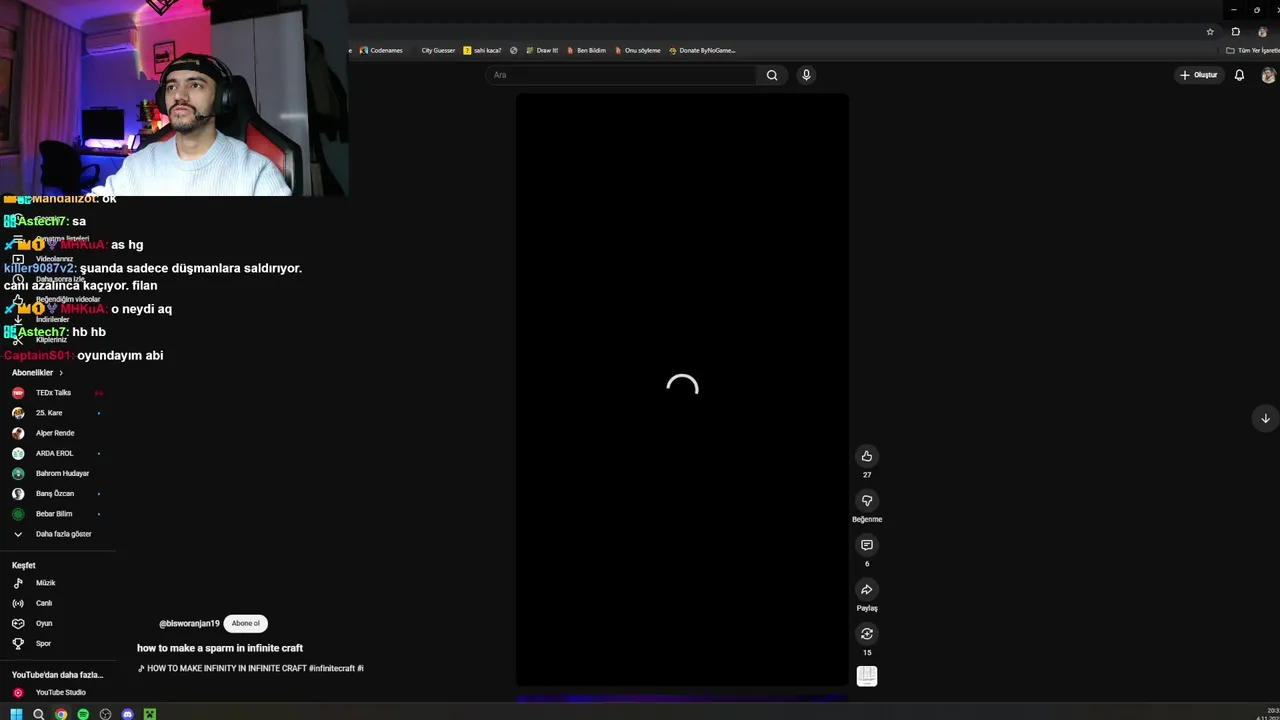Click the Oluştur create button
Image resolution: width=1280 pixels, height=720 pixels.
tap(1198, 75)
